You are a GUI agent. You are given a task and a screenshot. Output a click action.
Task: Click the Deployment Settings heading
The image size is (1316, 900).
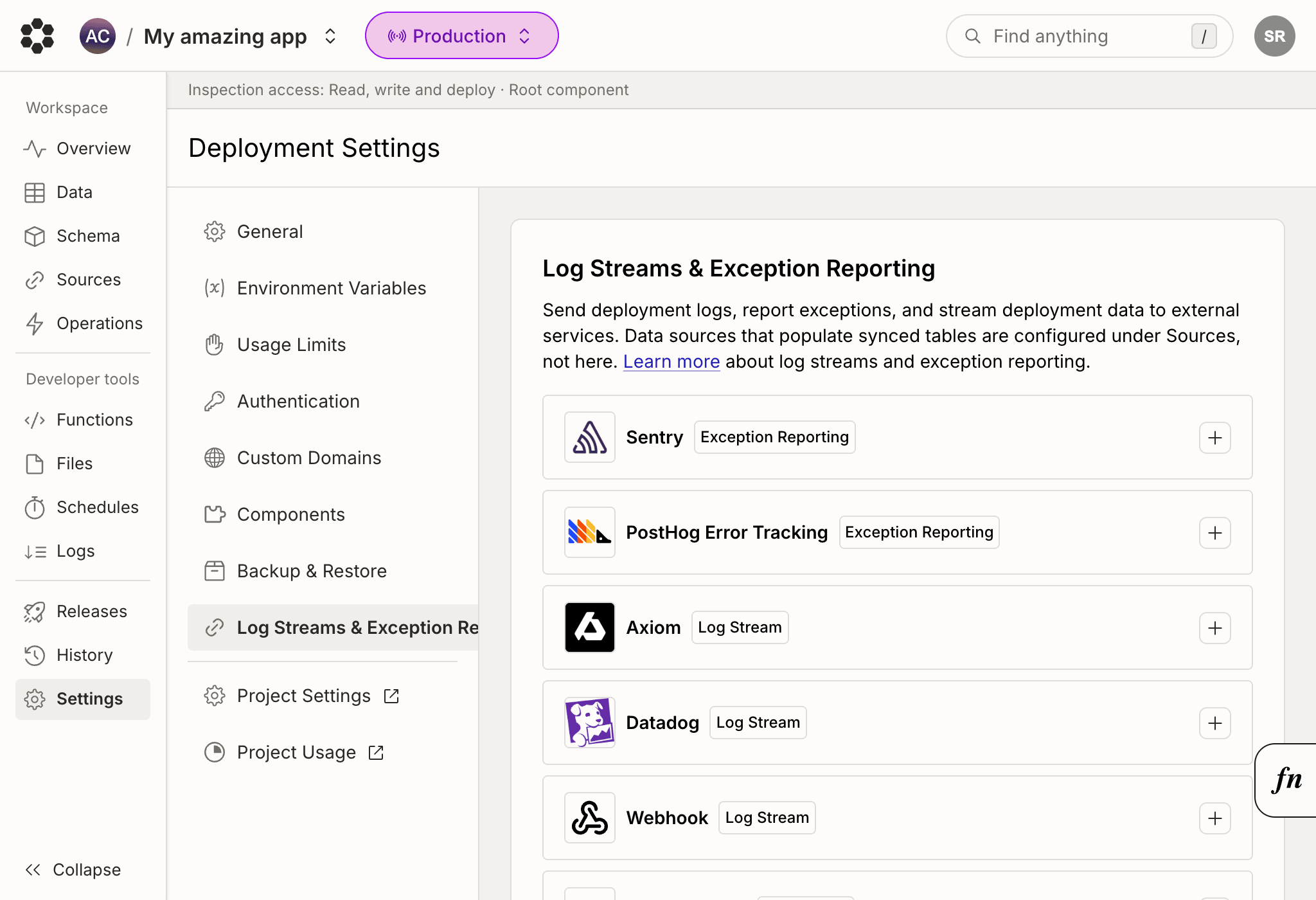314,148
